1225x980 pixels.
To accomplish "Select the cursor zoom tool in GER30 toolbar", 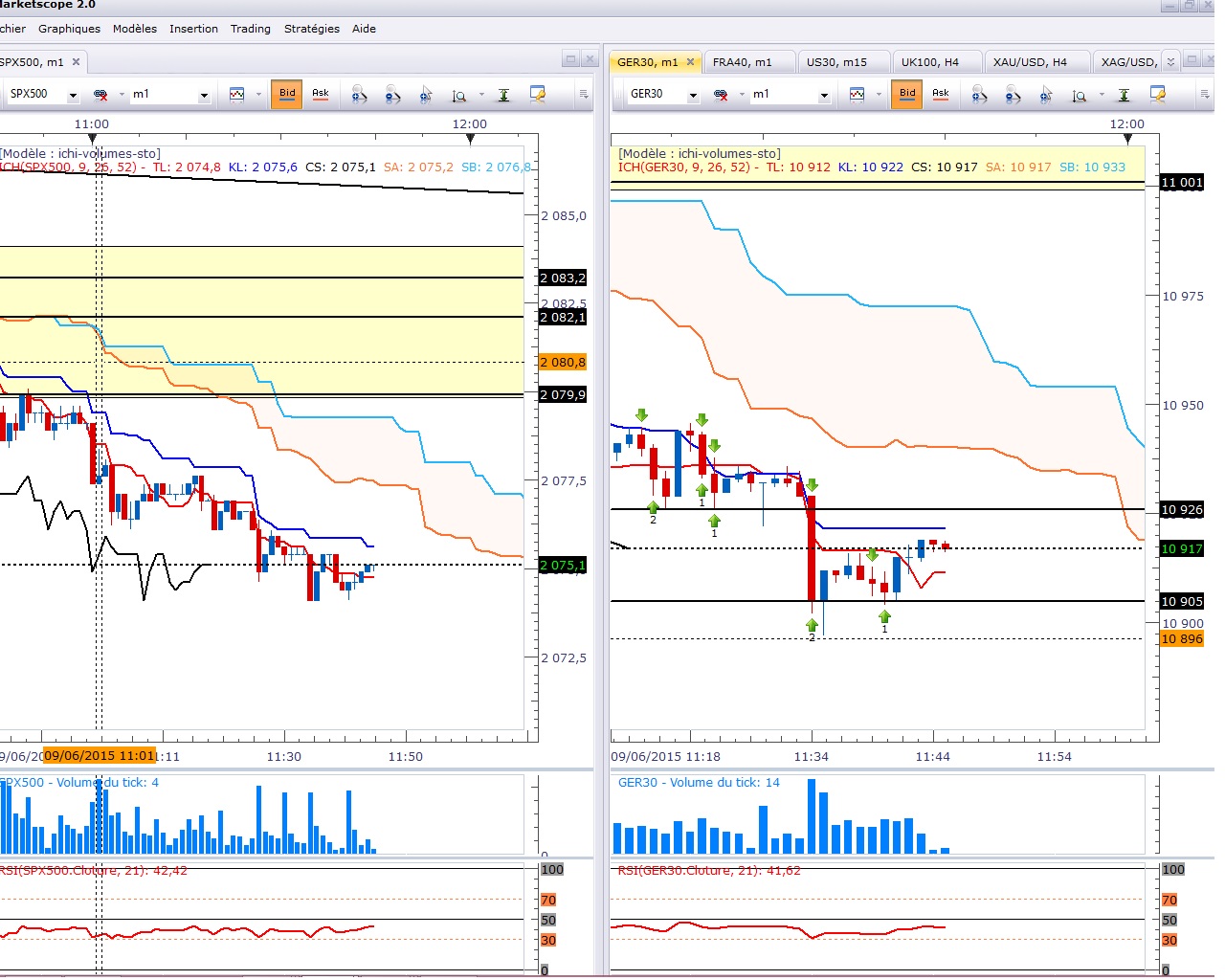I will 1046,94.
